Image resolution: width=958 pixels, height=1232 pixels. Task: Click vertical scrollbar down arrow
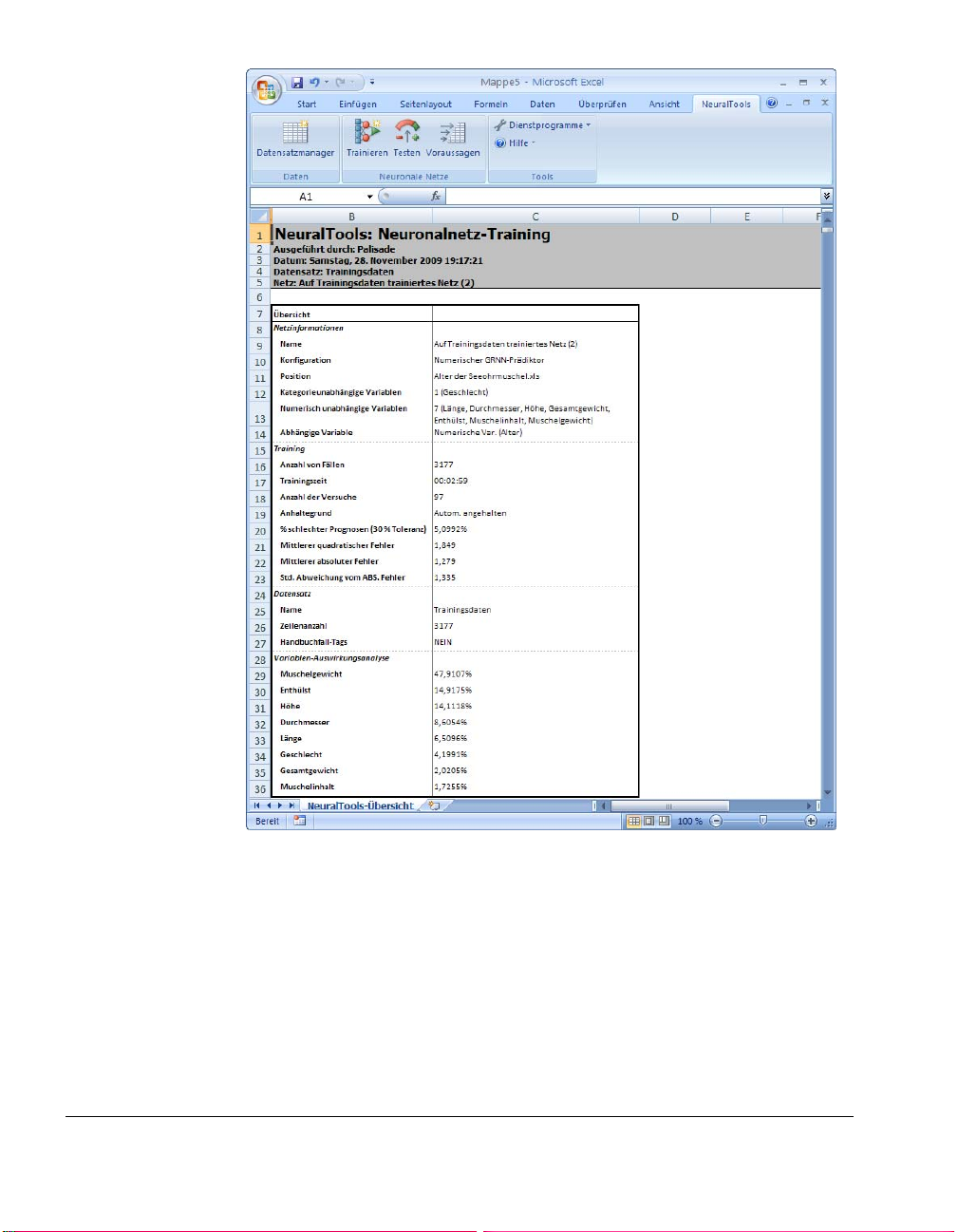pos(827,791)
